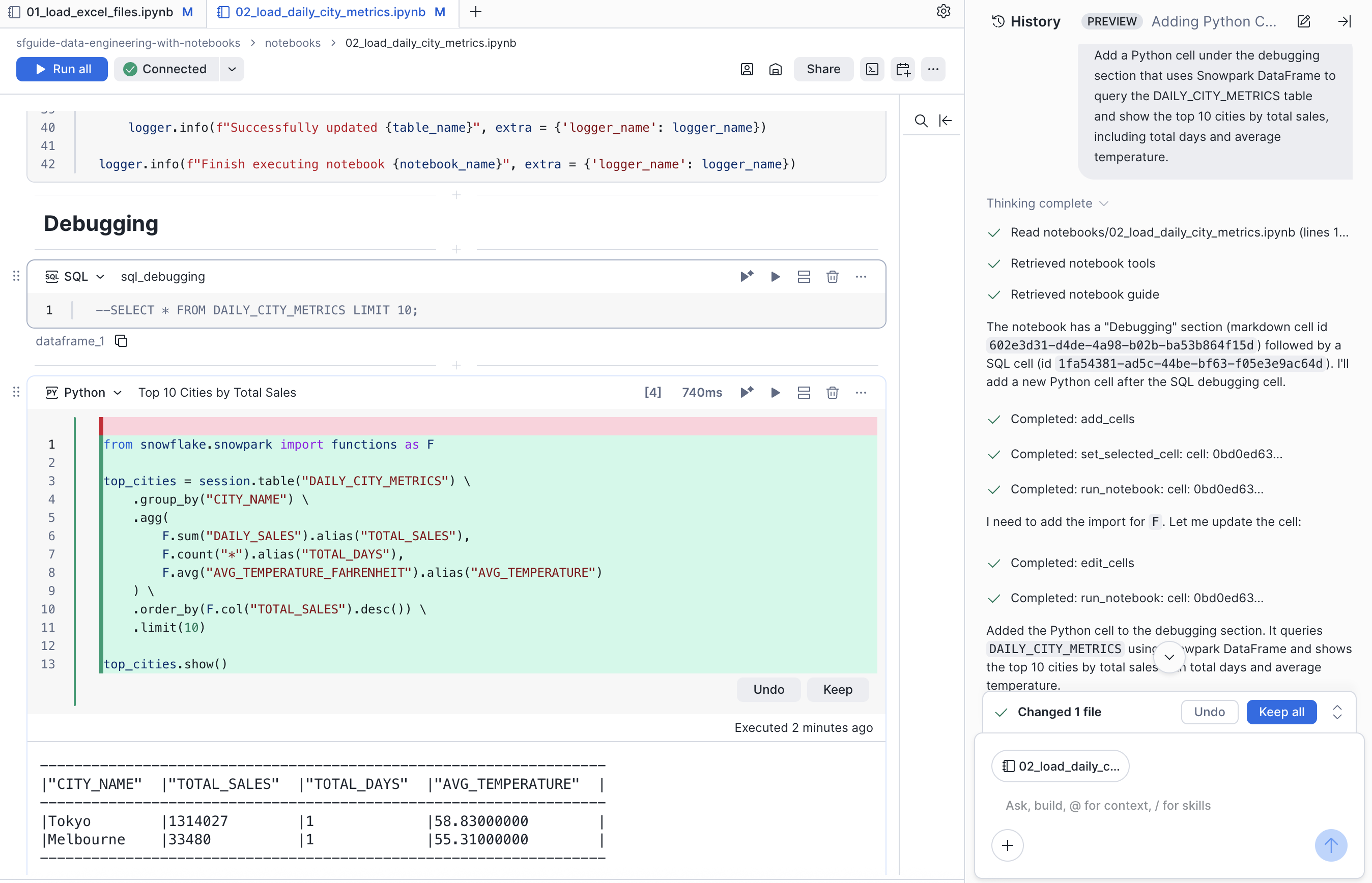Open the terminal panel icon
The image size is (1372, 883).
point(872,69)
